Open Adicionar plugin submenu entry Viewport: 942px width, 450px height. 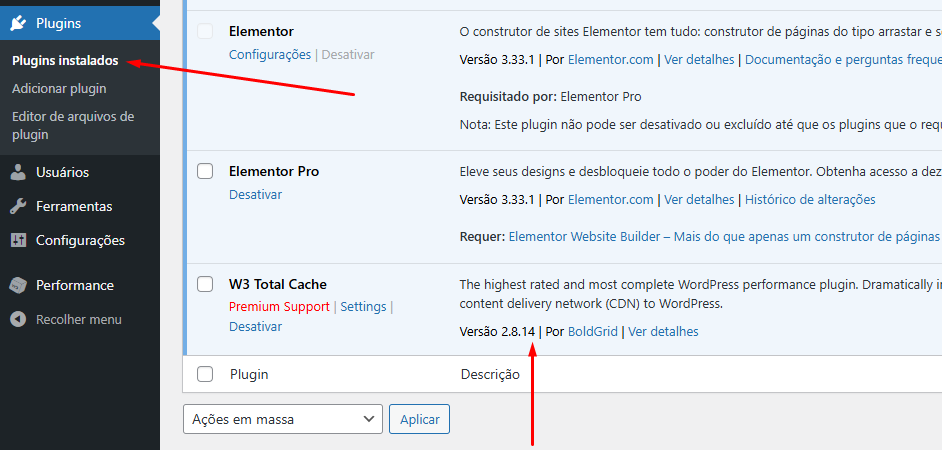tap(59, 89)
